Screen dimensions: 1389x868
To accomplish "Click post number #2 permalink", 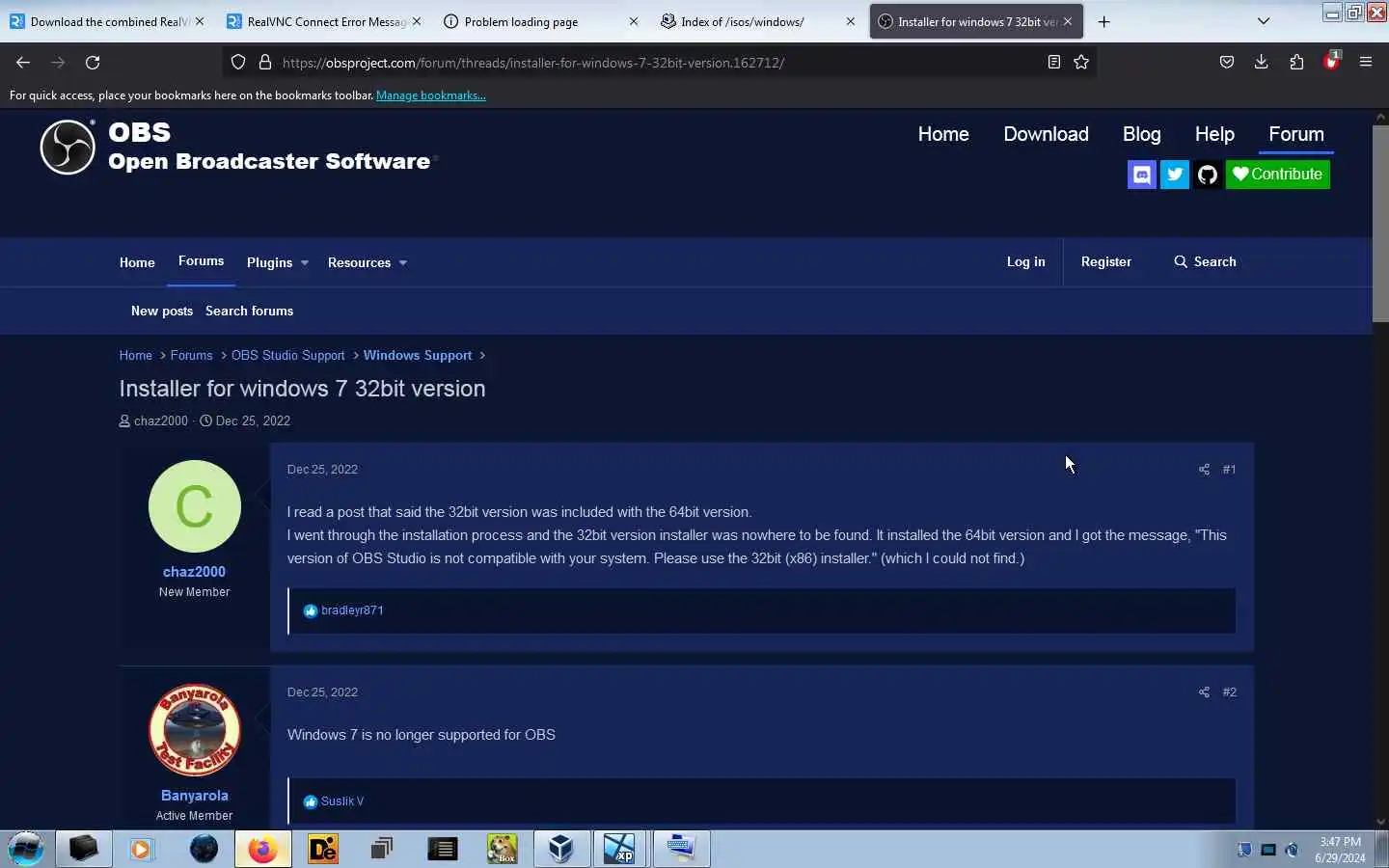I will coord(1229,692).
